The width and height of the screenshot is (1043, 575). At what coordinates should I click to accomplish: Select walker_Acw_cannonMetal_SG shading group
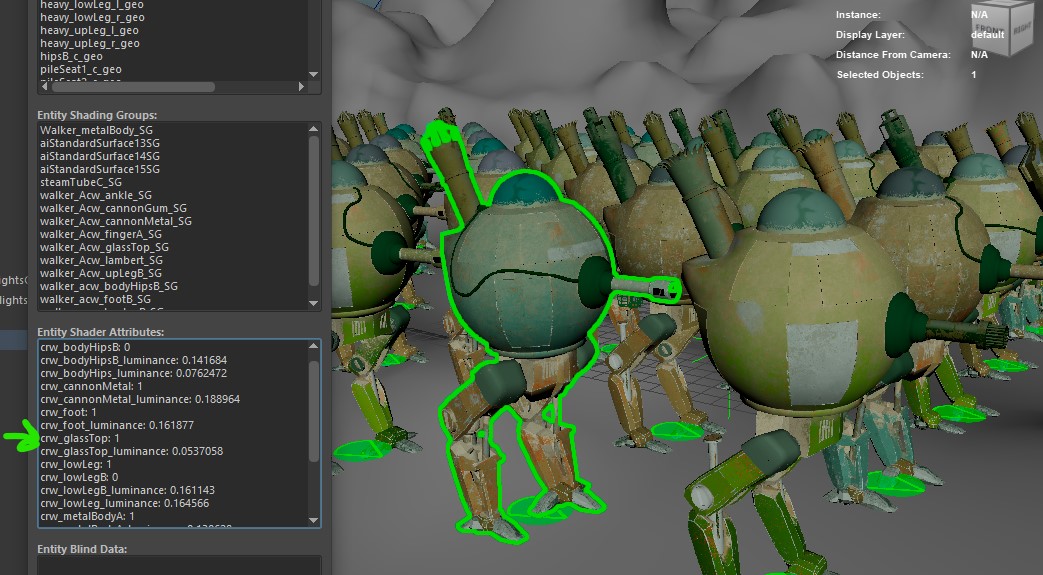116,221
